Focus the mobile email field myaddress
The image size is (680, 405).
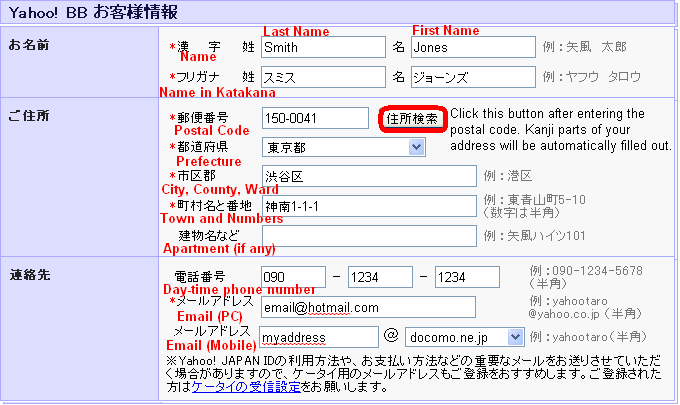(x=319, y=337)
